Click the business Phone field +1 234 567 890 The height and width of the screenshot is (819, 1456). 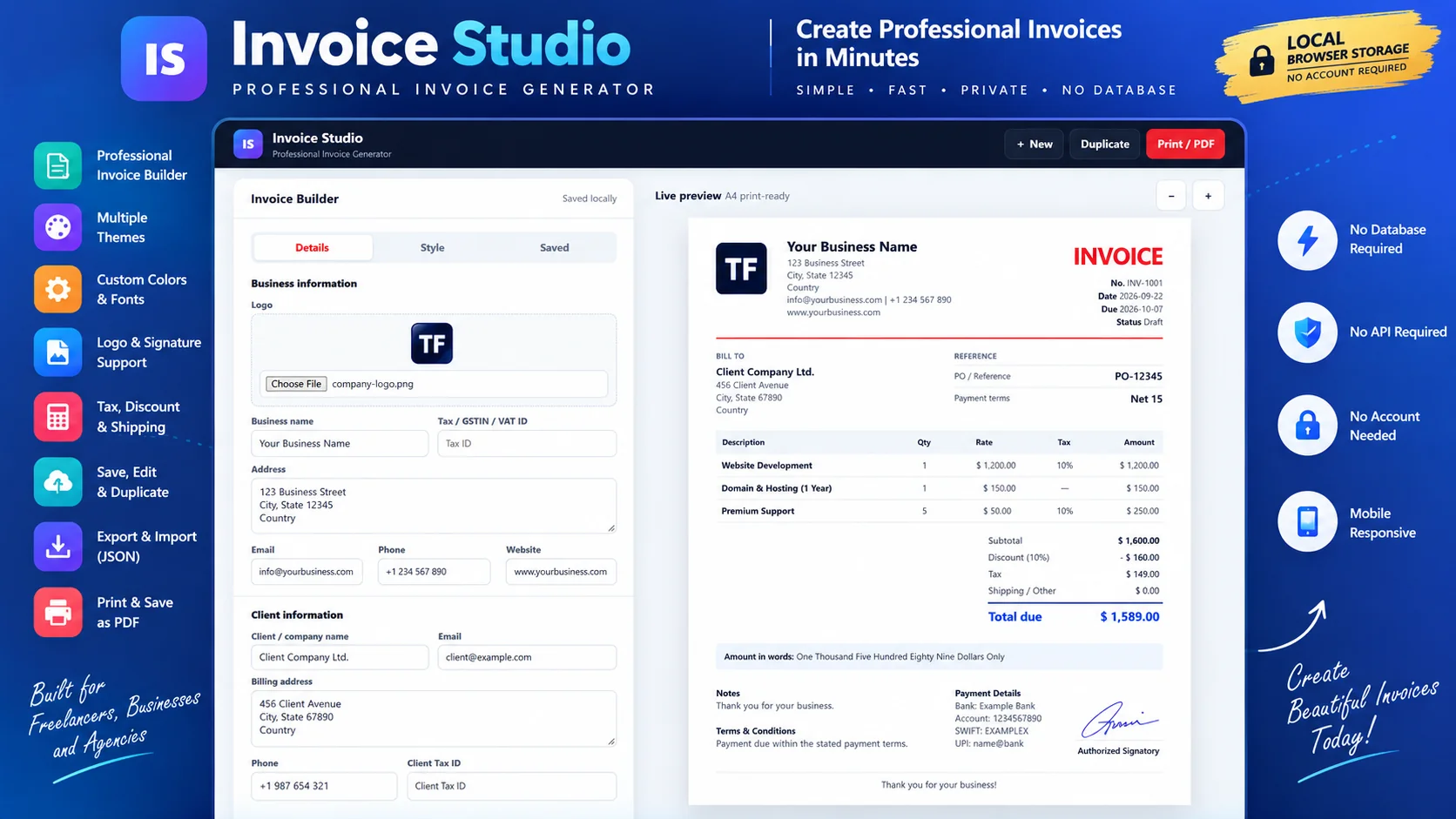[x=434, y=572]
